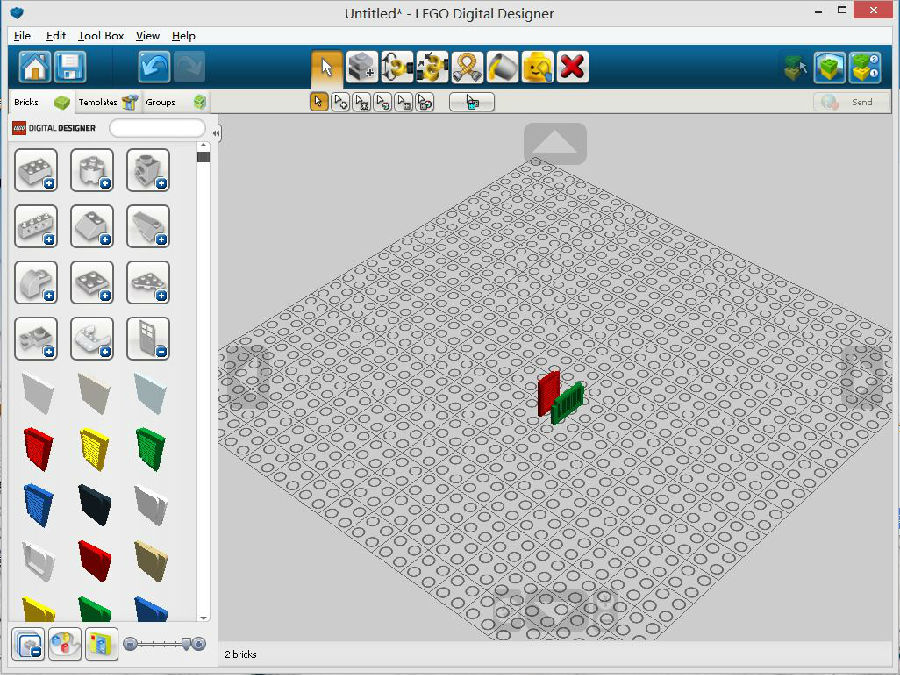Collapse the brick palette panel

click(x=216, y=131)
